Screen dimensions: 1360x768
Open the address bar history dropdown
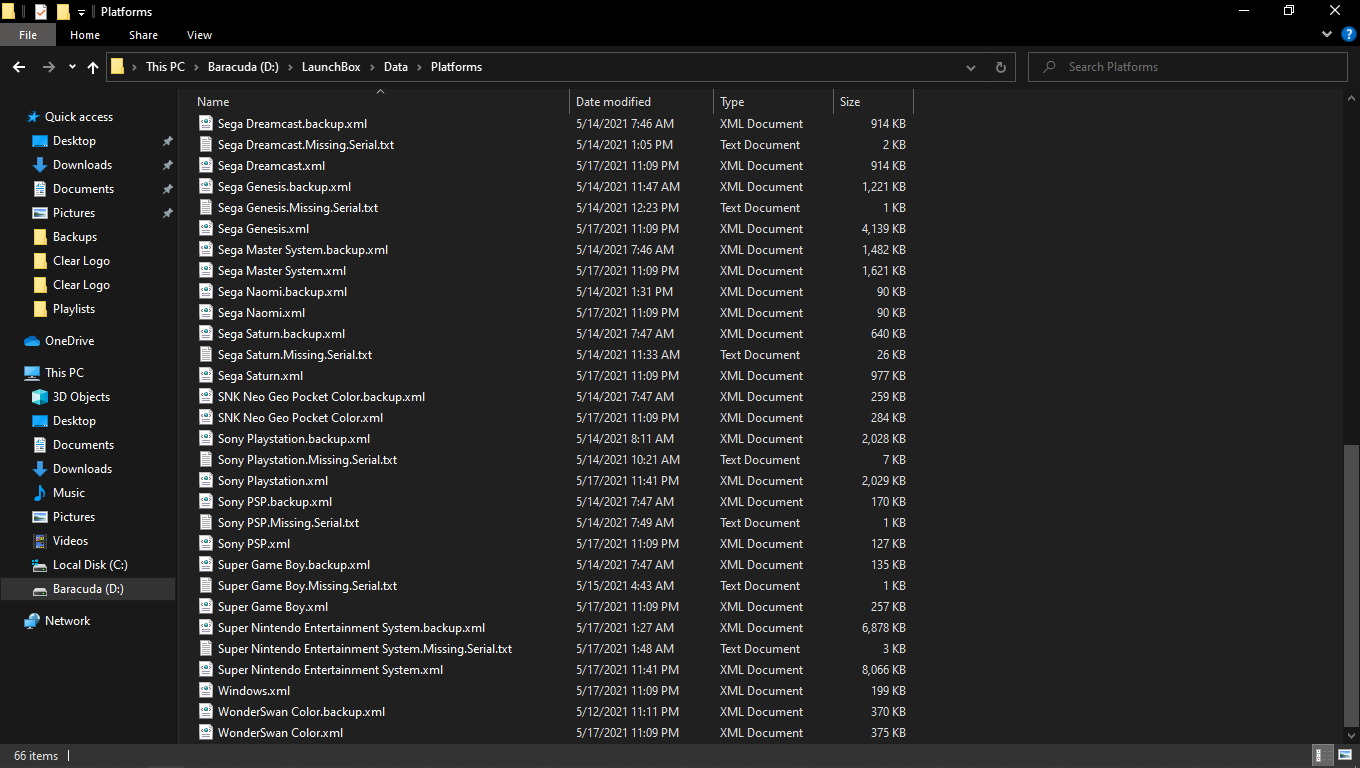tap(971, 67)
